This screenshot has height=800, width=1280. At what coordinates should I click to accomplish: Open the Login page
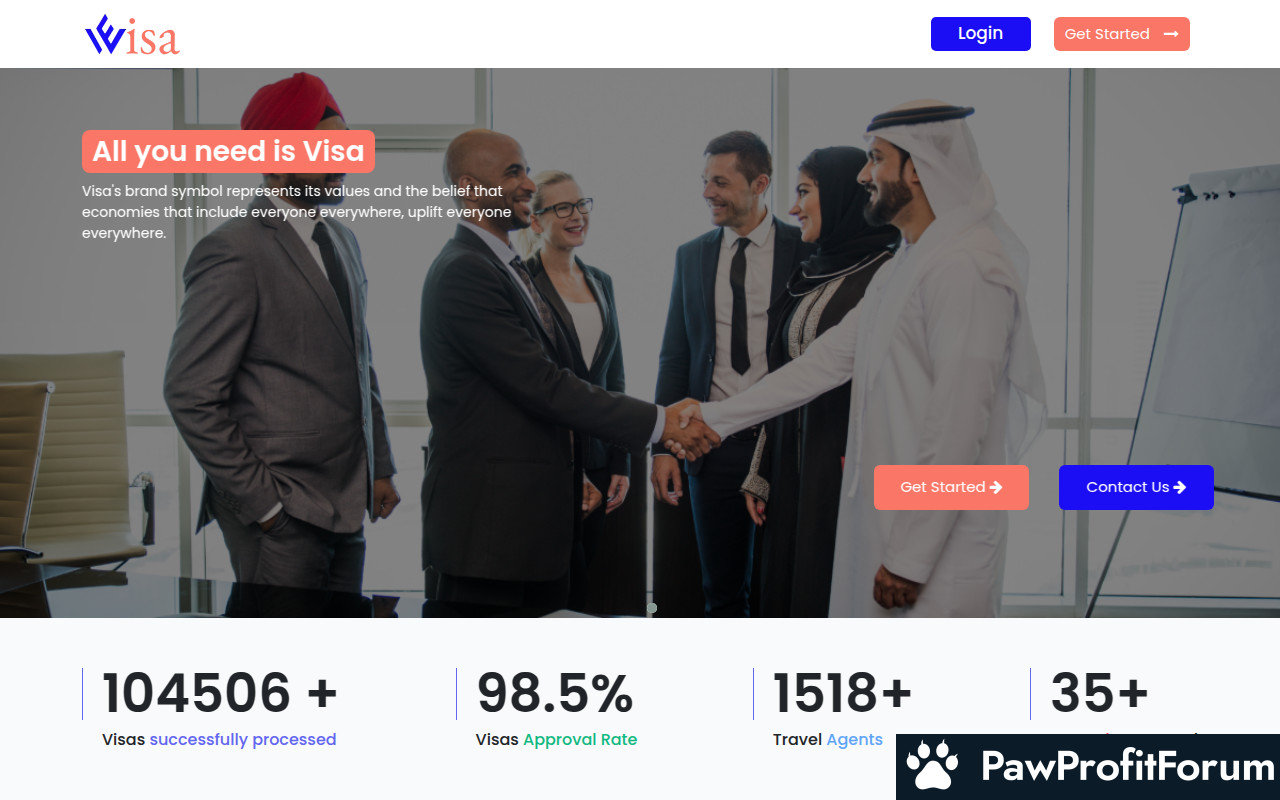click(980, 34)
